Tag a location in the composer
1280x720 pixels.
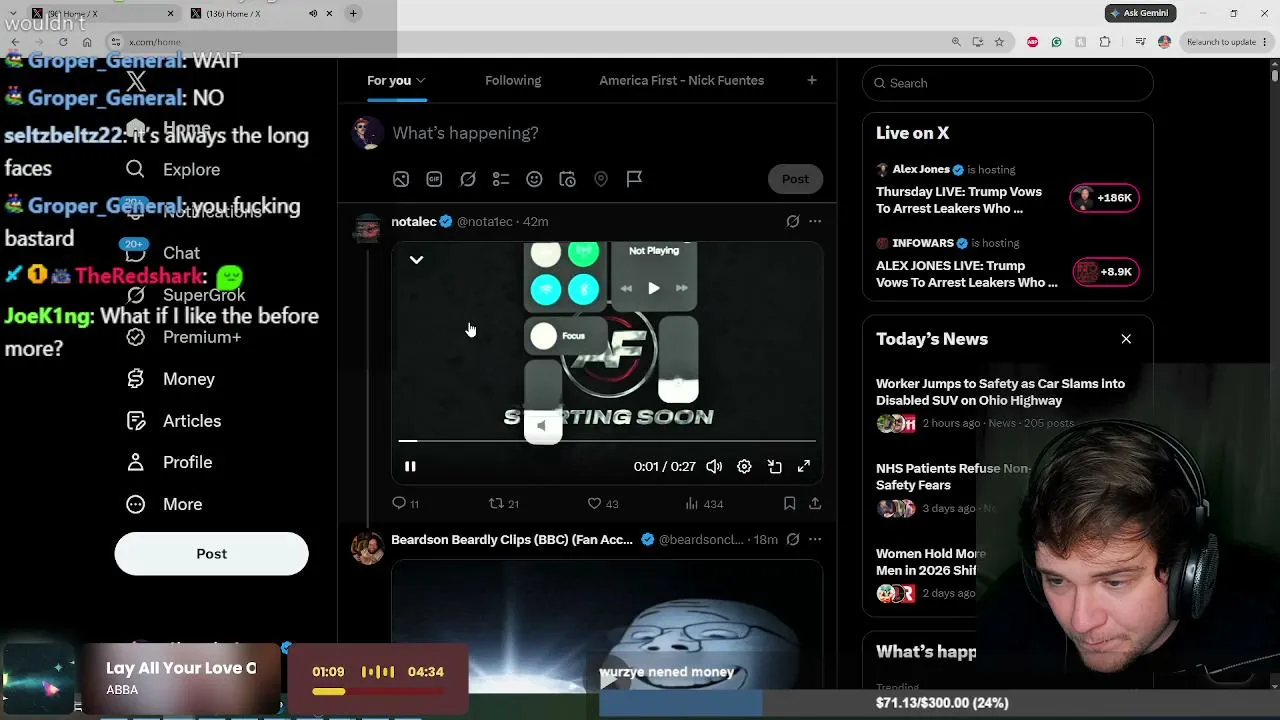pos(601,179)
